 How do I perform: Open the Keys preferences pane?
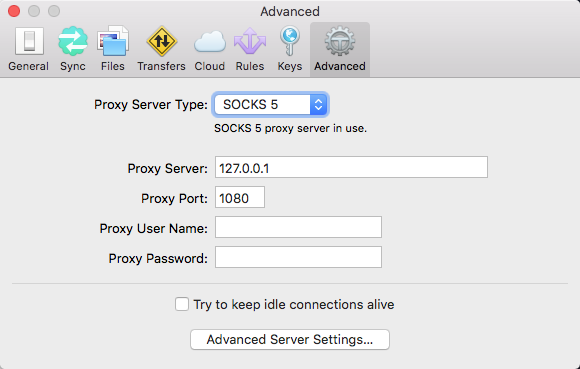[x=290, y=49]
